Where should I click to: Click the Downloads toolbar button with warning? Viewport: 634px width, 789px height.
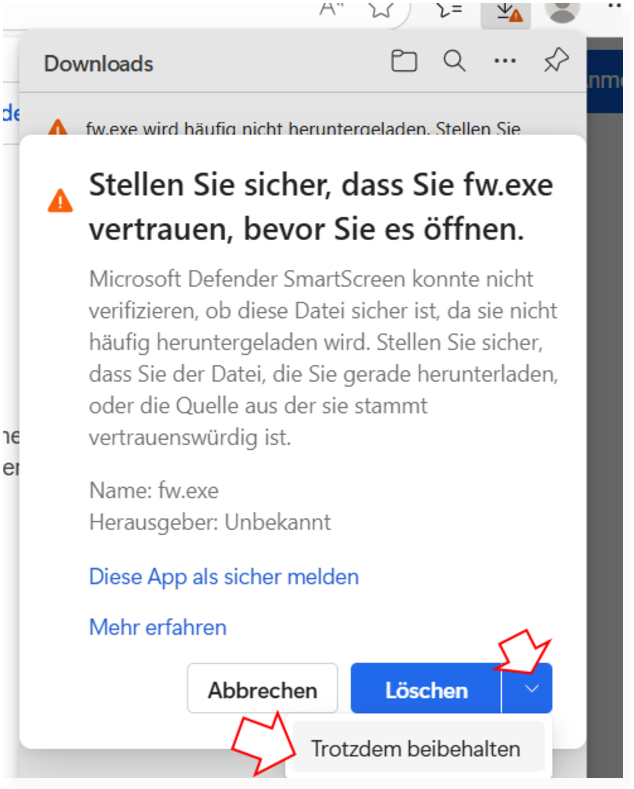pyautogui.click(x=506, y=14)
